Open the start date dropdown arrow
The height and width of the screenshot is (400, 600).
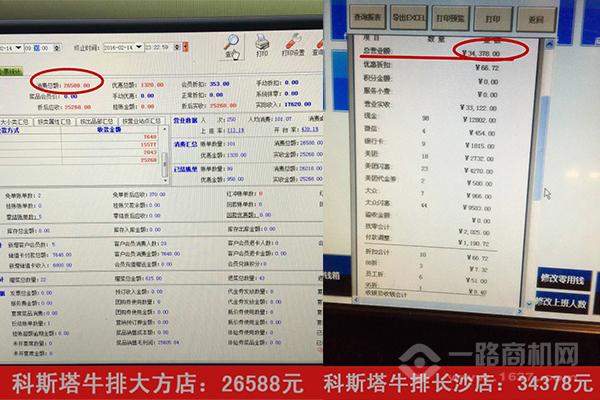18,47
